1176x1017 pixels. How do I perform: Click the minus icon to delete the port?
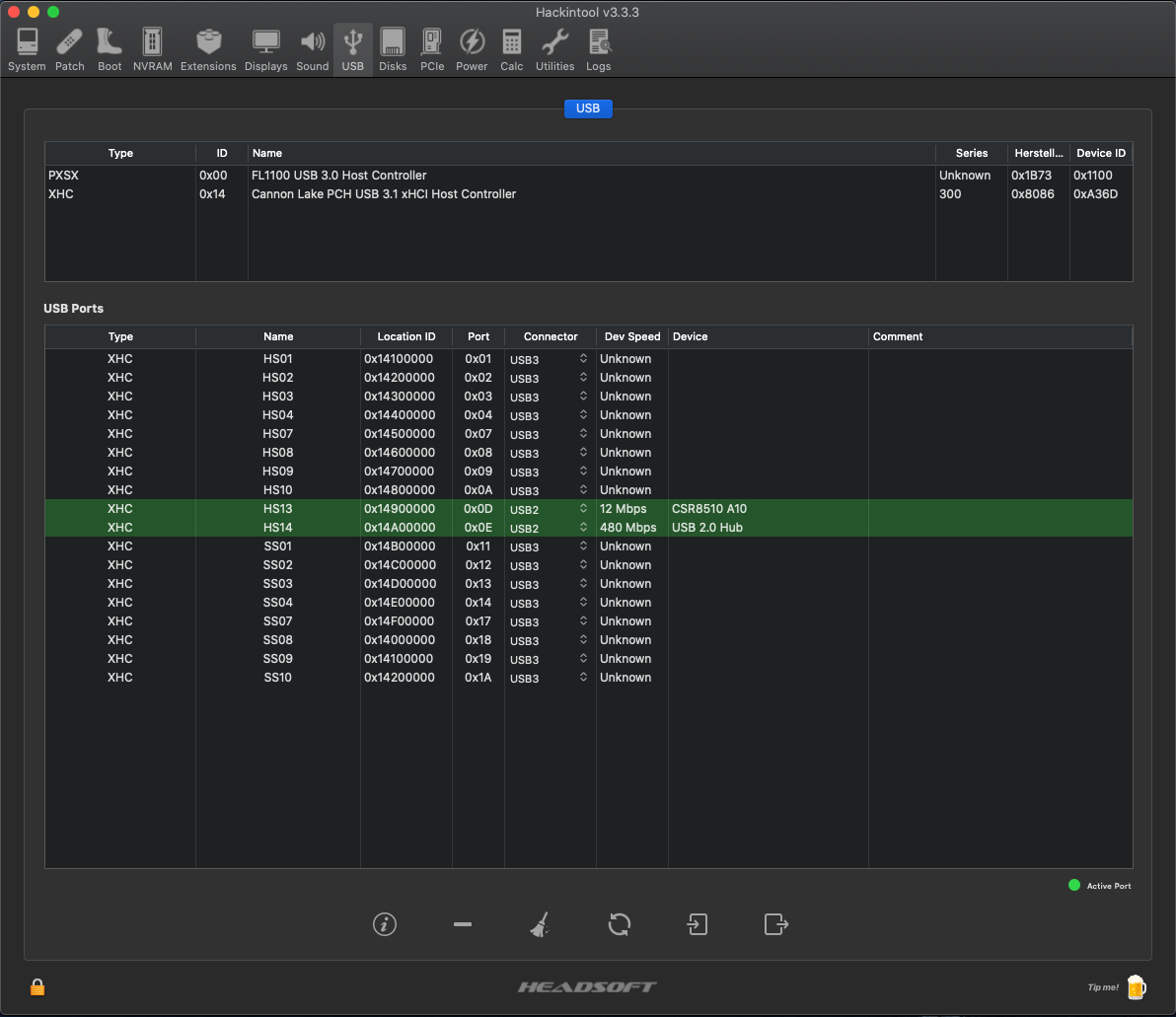click(x=462, y=924)
